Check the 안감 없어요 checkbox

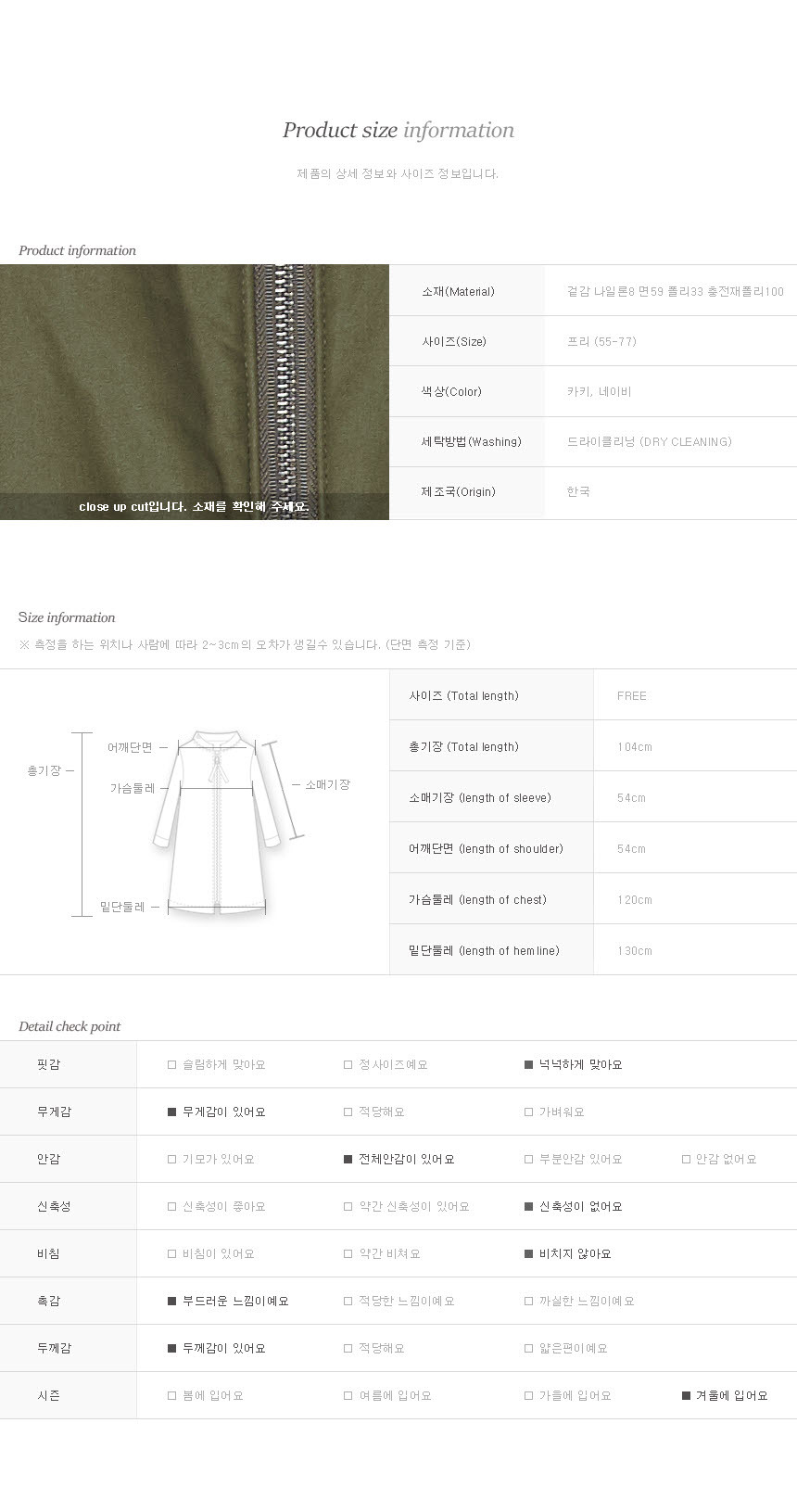coord(686,1160)
